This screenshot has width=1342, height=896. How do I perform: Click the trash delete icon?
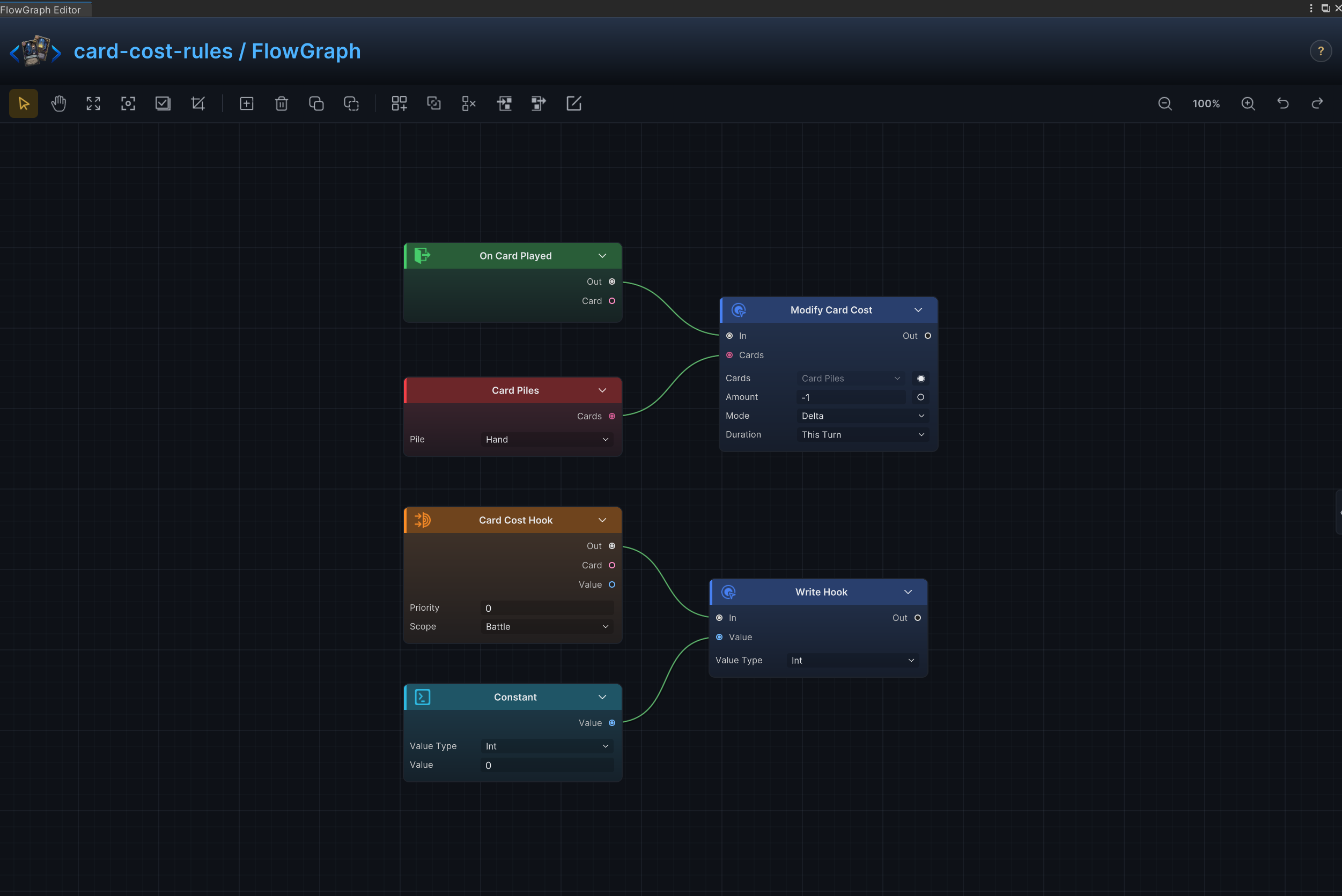281,103
